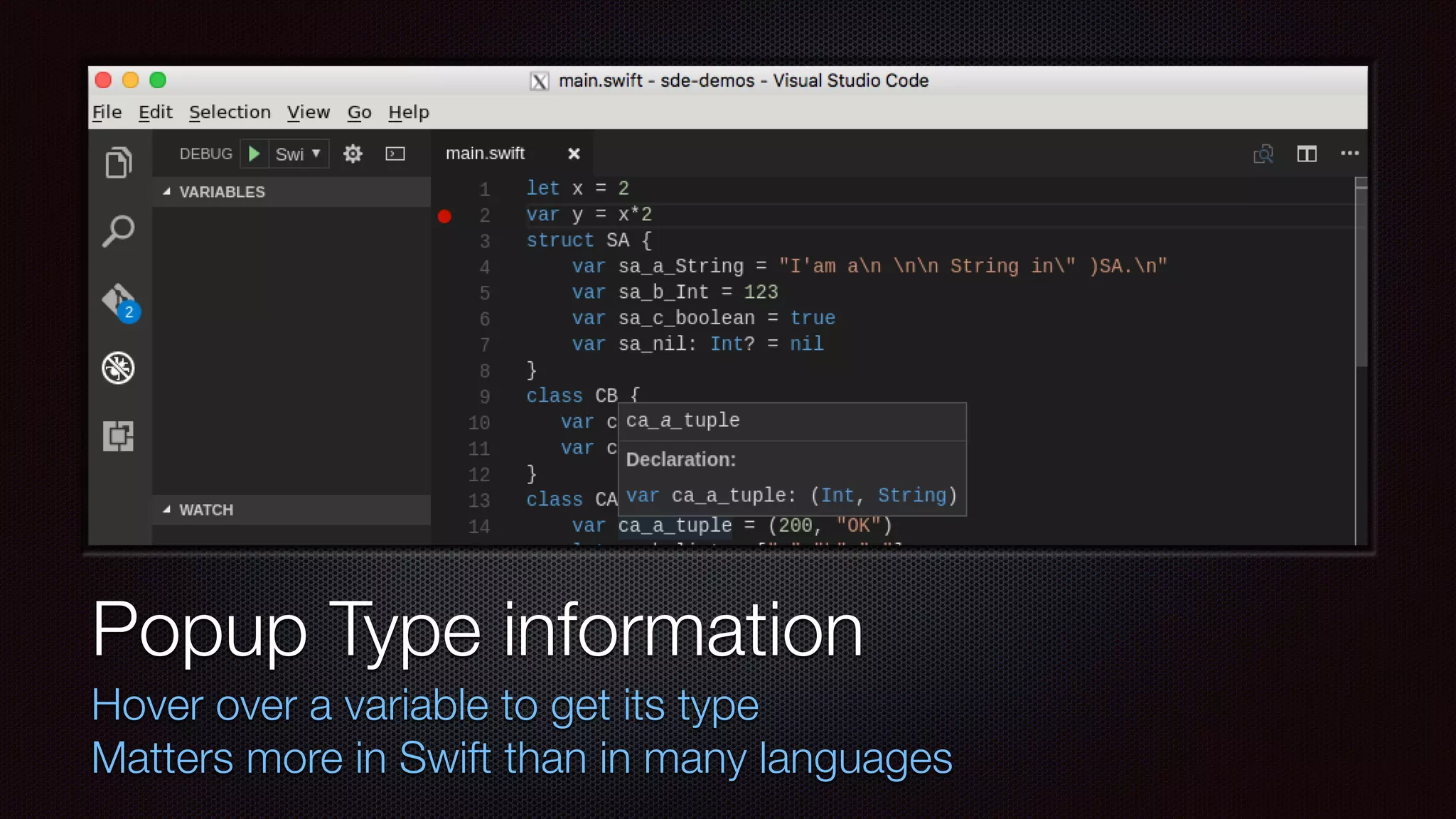Viewport: 1456px width, 819px height.
Task: Open the Selection menu
Action: pyautogui.click(x=230, y=112)
